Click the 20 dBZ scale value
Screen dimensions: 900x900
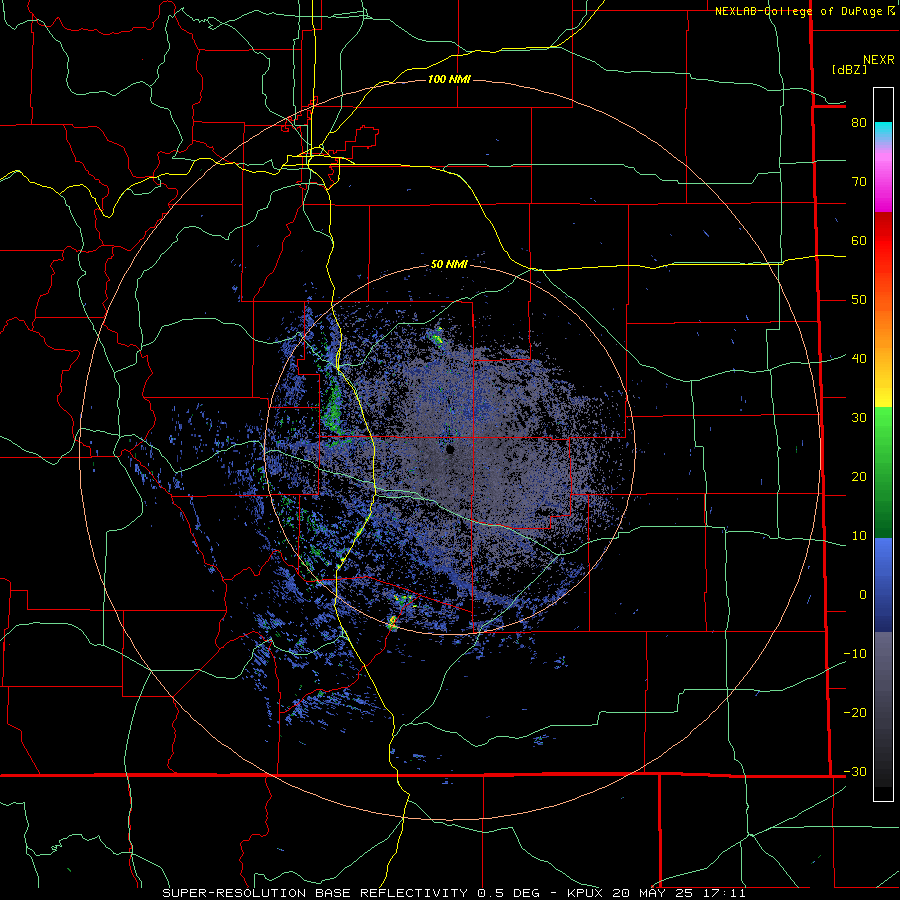pyautogui.click(x=859, y=476)
